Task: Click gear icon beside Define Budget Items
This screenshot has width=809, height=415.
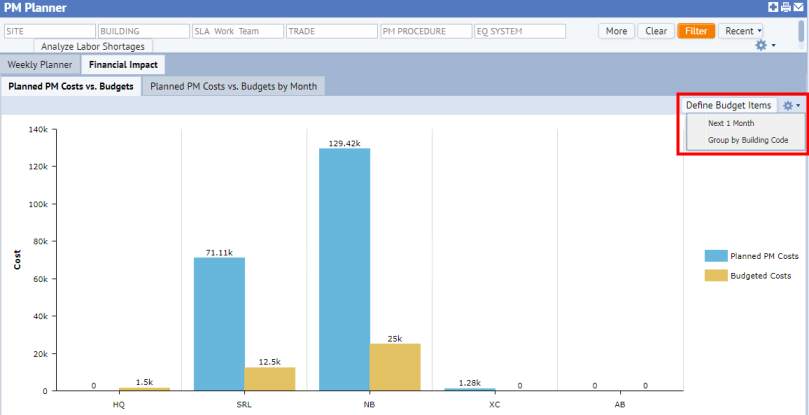Action: pyautogui.click(x=791, y=105)
